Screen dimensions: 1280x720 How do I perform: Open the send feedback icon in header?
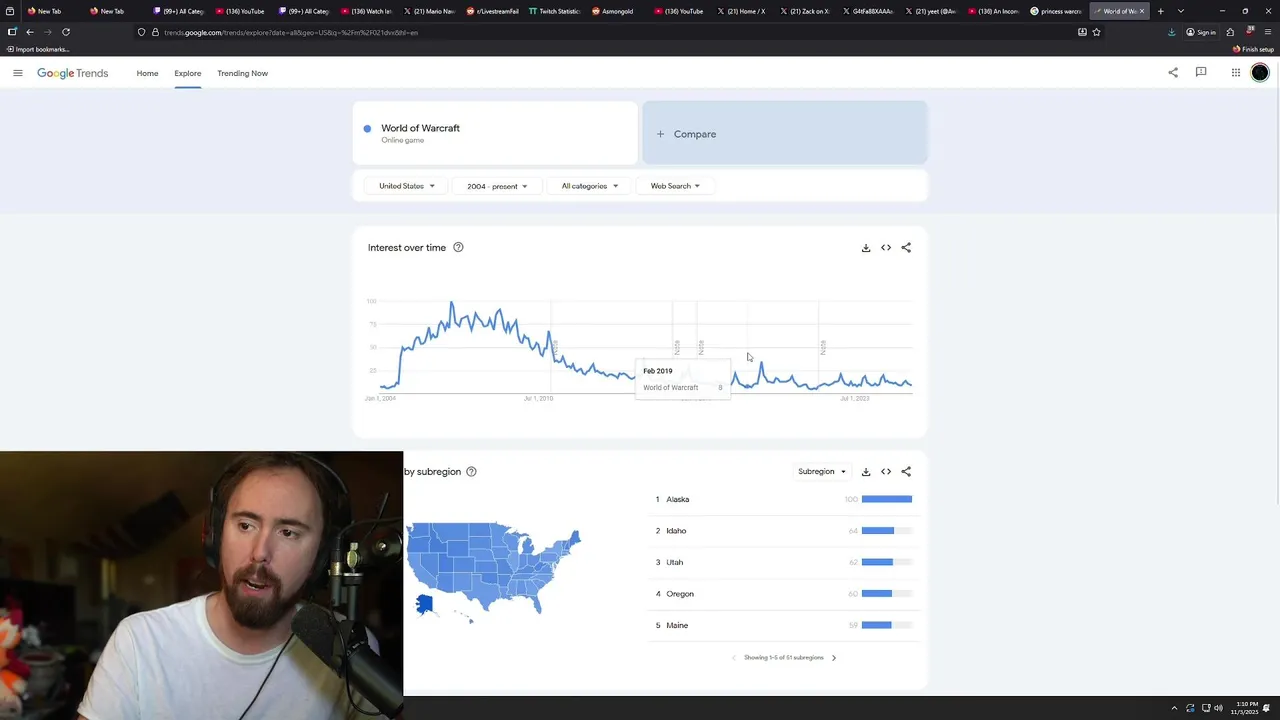click(x=1201, y=72)
